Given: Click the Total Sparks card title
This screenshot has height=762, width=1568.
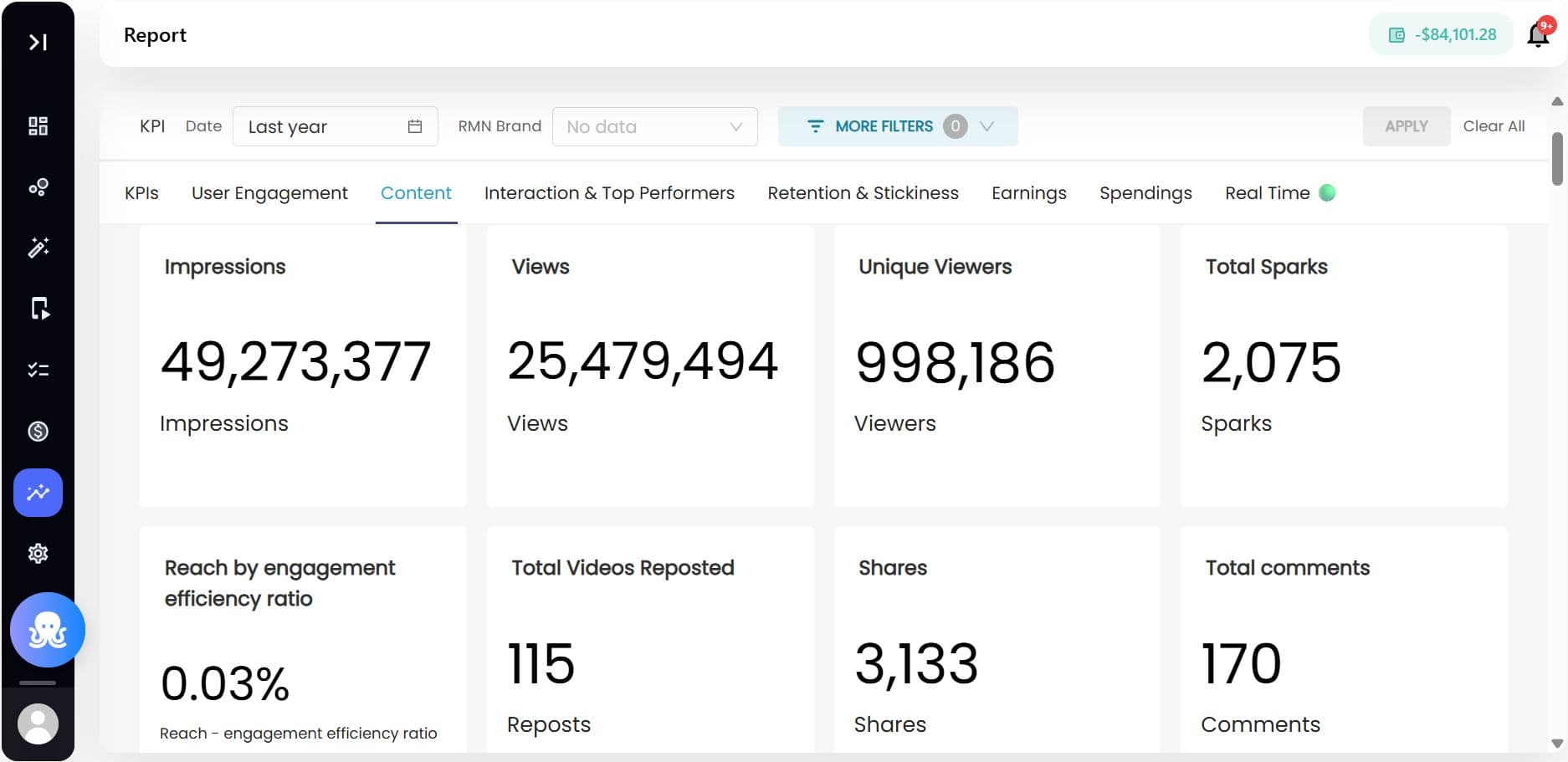Looking at the screenshot, I should point(1266,267).
